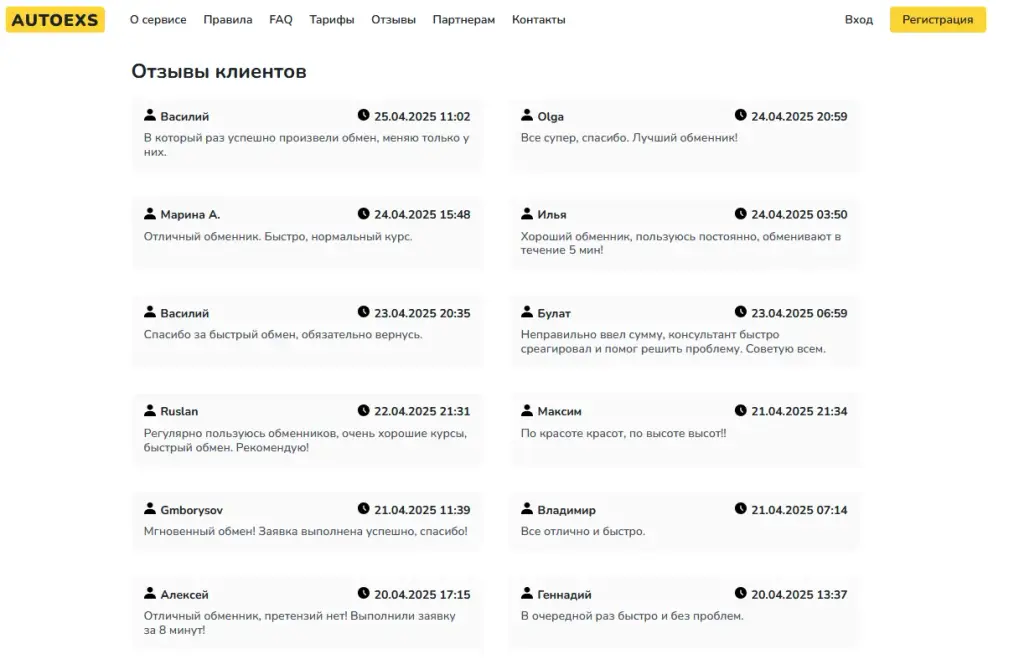This screenshot has width=1024, height=659.
Task: Click the date 25.04.2025 11:02
Action: pyautogui.click(x=422, y=116)
